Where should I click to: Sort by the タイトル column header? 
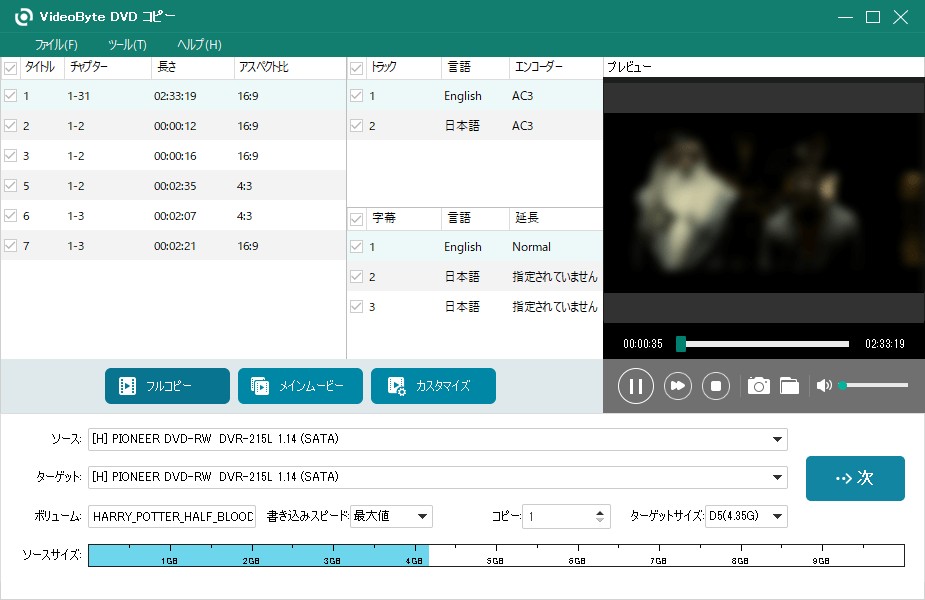pyautogui.click(x=40, y=67)
